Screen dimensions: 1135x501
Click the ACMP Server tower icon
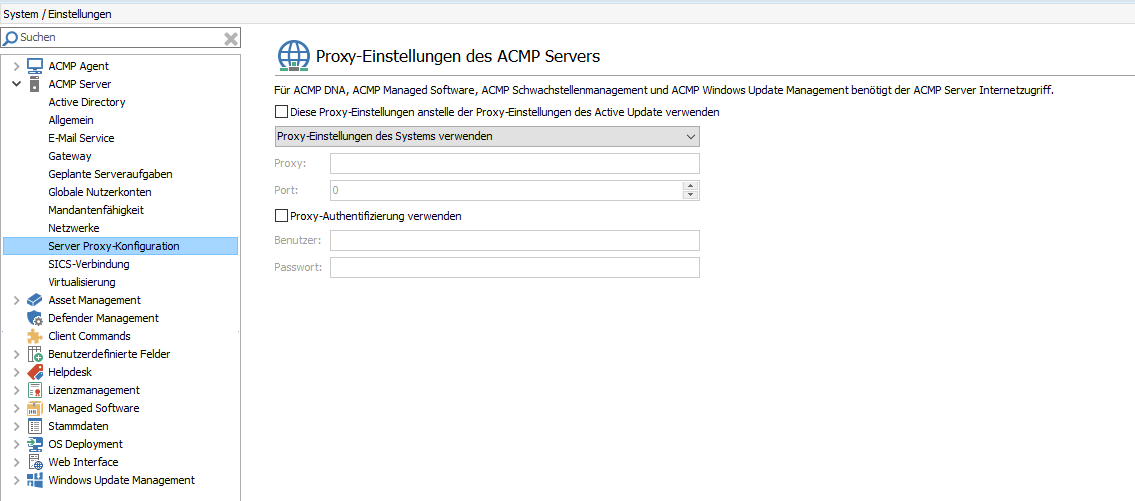(34, 84)
